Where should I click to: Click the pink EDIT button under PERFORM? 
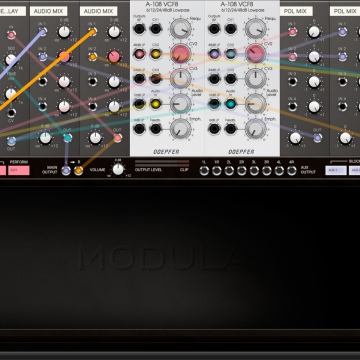(x=19, y=171)
